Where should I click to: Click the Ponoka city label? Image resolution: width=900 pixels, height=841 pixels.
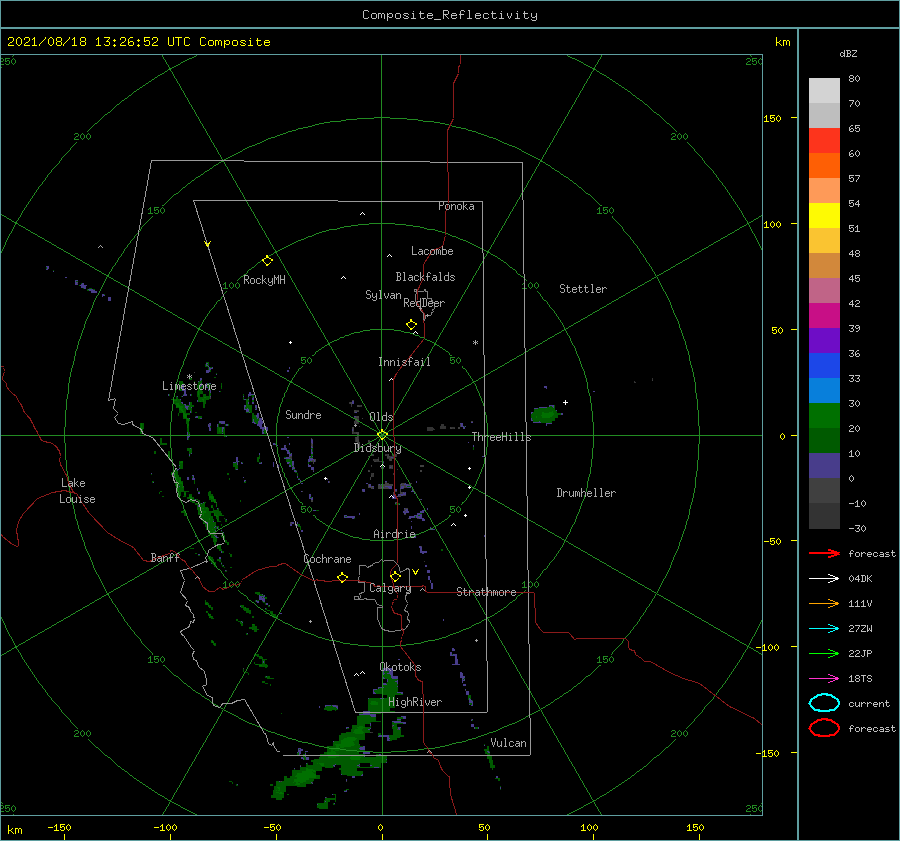[x=456, y=206]
